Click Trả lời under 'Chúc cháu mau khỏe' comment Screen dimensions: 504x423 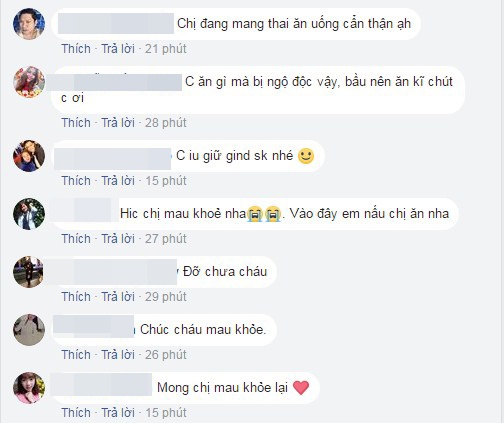tap(118, 355)
